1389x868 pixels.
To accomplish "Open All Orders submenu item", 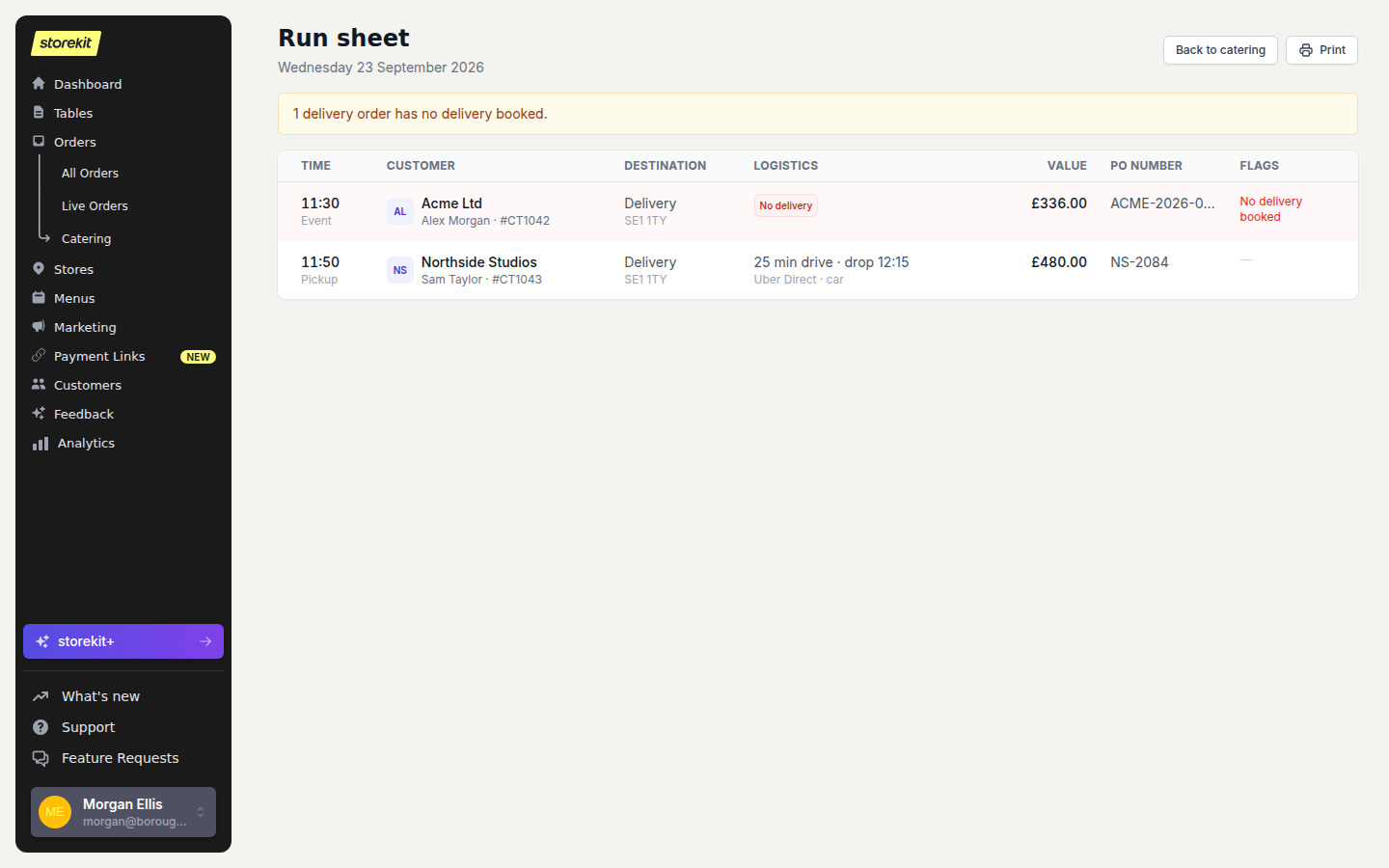I will click(91, 174).
